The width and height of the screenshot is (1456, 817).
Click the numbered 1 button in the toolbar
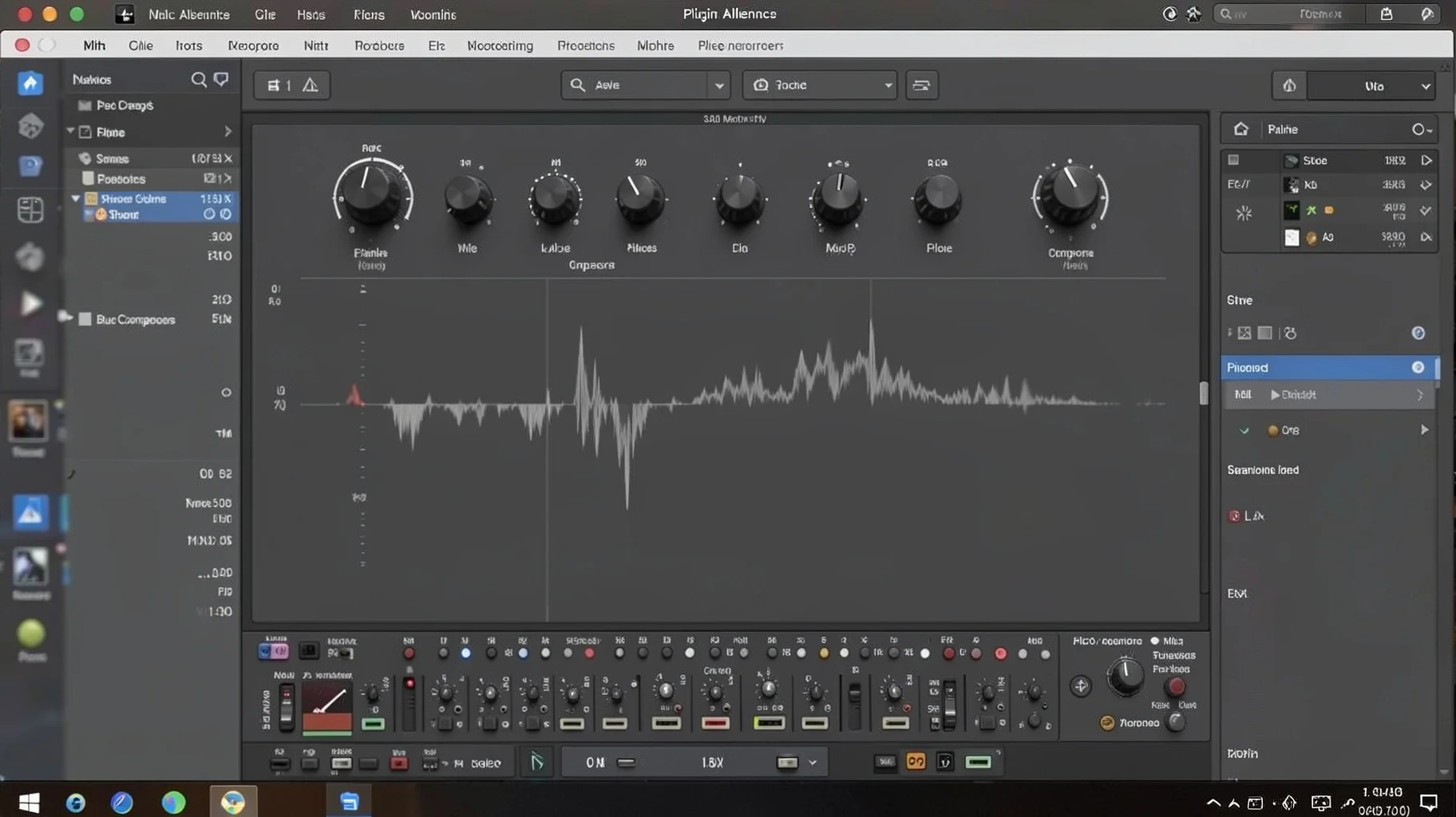pyautogui.click(x=279, y=85)
